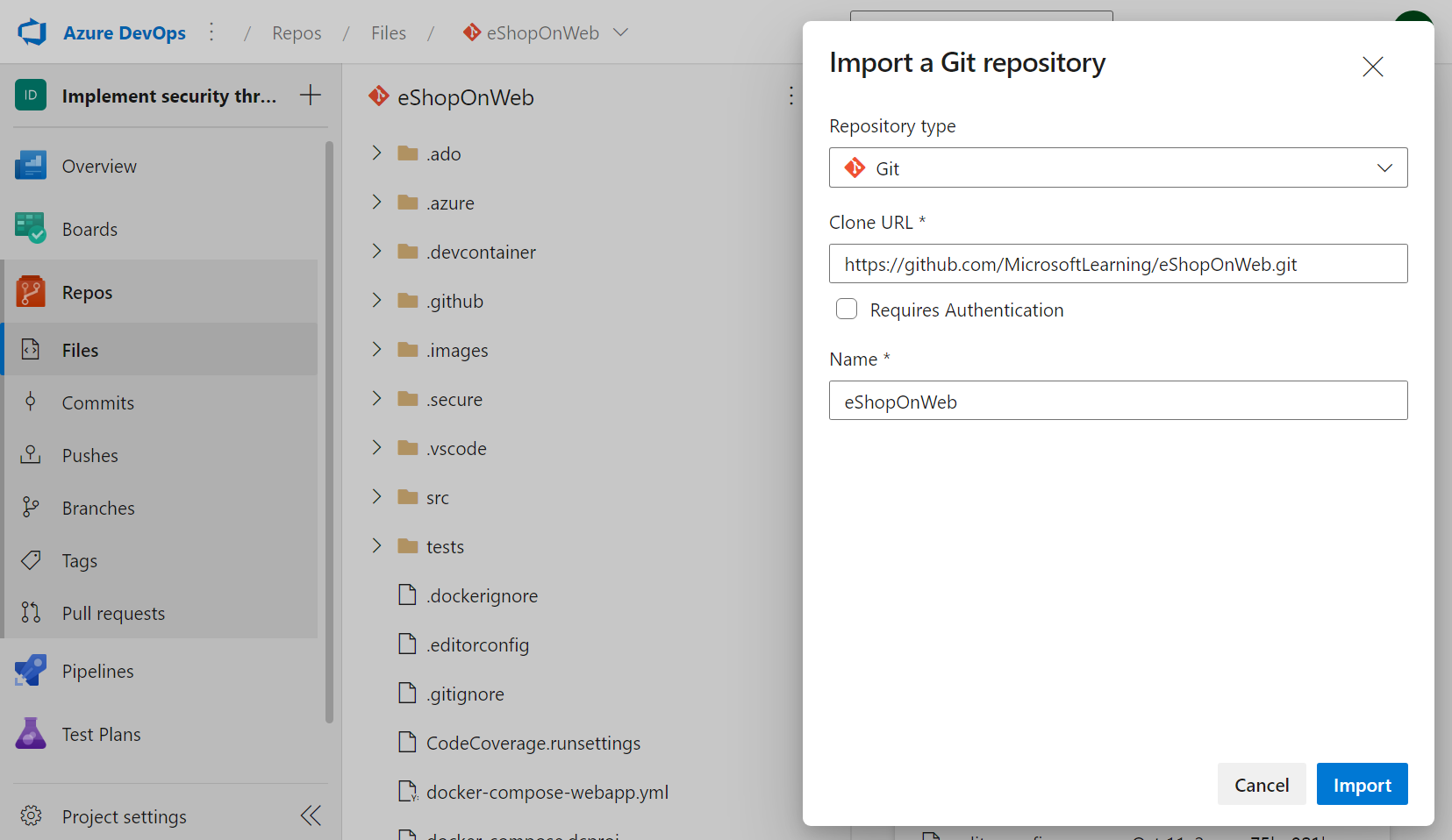Click the CodeCoverage.runsettings file icon
Image resolution: width=1452 pixels, height=840 pixels.
tap(407, 743)
